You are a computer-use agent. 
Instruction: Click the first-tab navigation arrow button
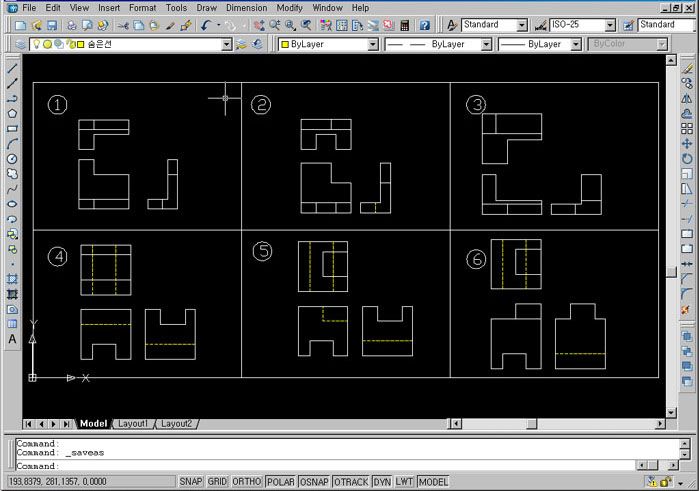tap(28, 424)
